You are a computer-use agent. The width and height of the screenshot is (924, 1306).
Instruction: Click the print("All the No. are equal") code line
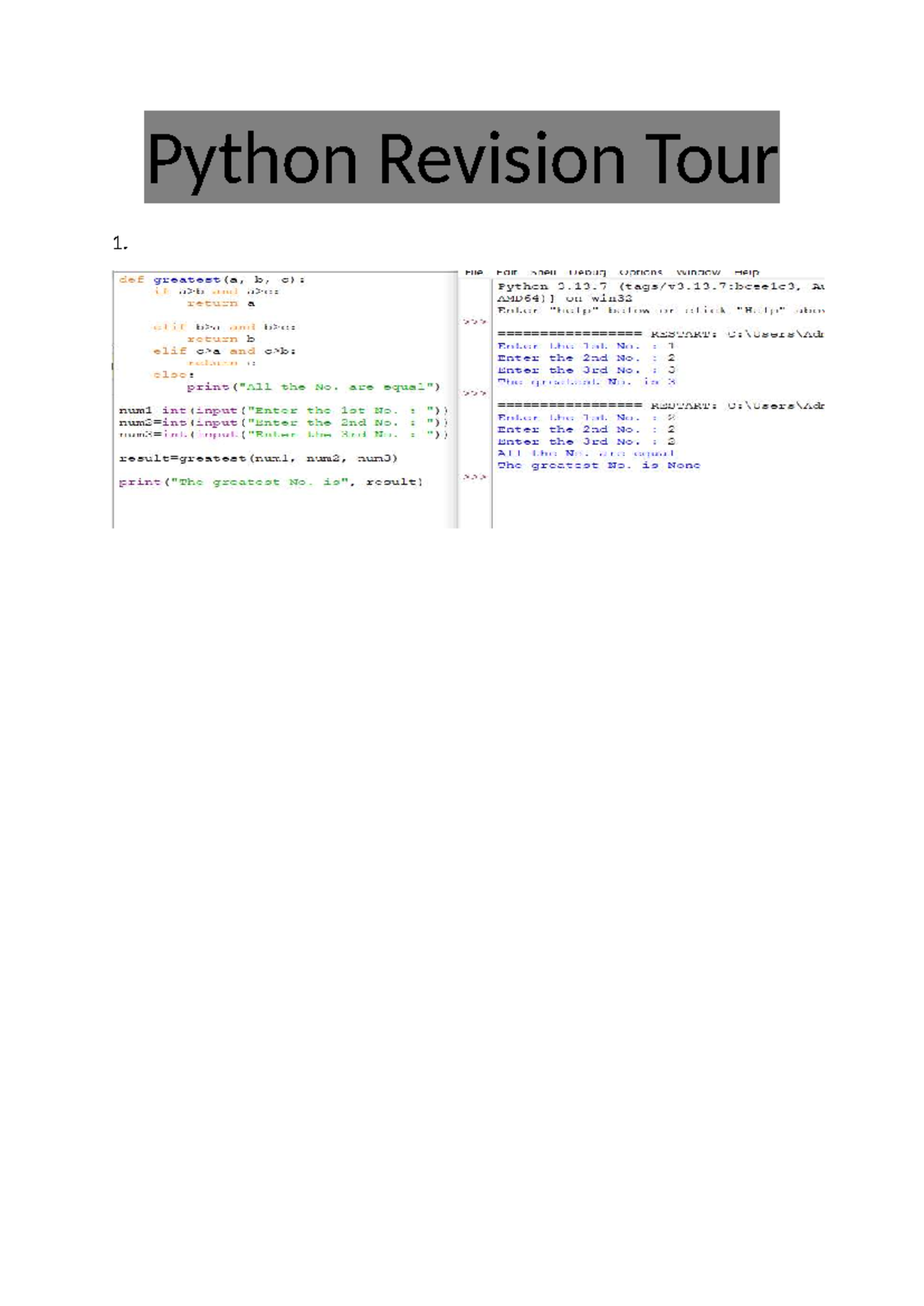pos(313,387)
